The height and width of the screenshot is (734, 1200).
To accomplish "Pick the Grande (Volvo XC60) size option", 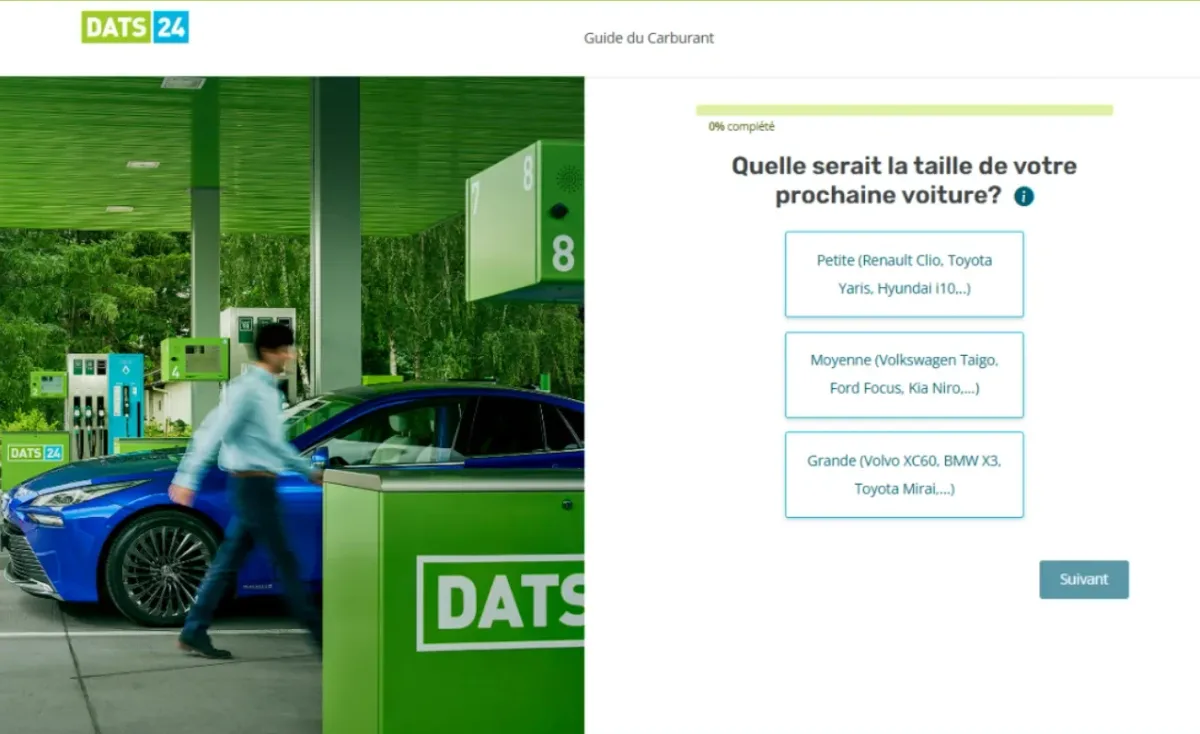I will point(904,474).
